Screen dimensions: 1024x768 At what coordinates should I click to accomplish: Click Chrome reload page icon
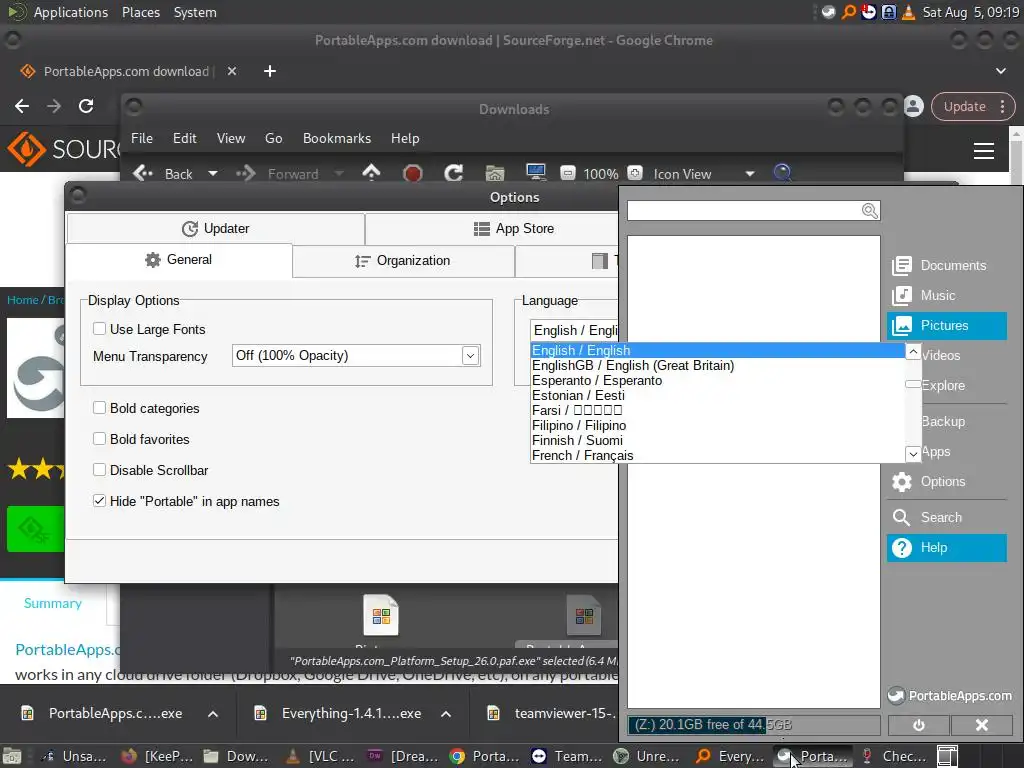(x=86, y=106)
